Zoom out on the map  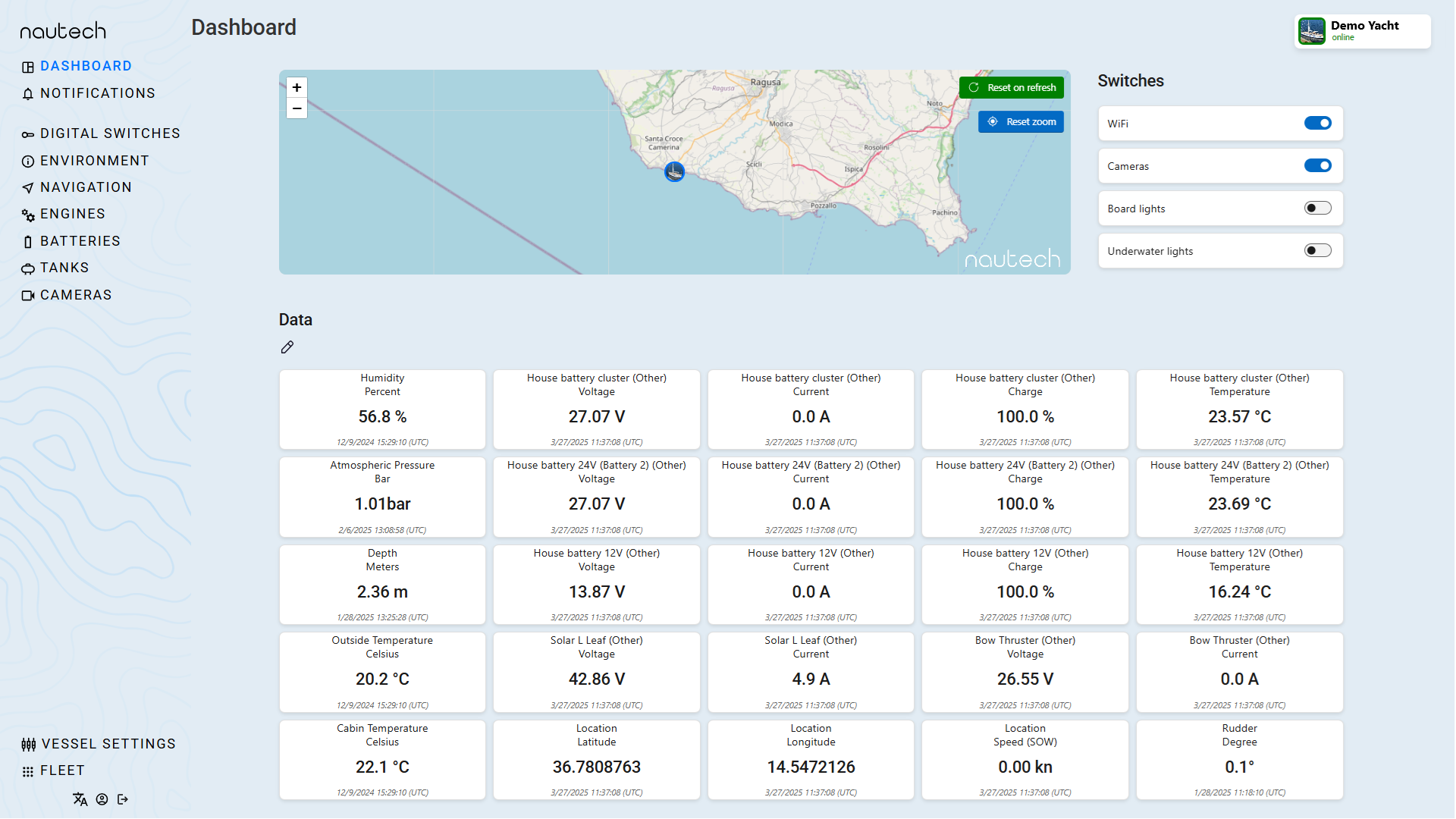point(297,109)
